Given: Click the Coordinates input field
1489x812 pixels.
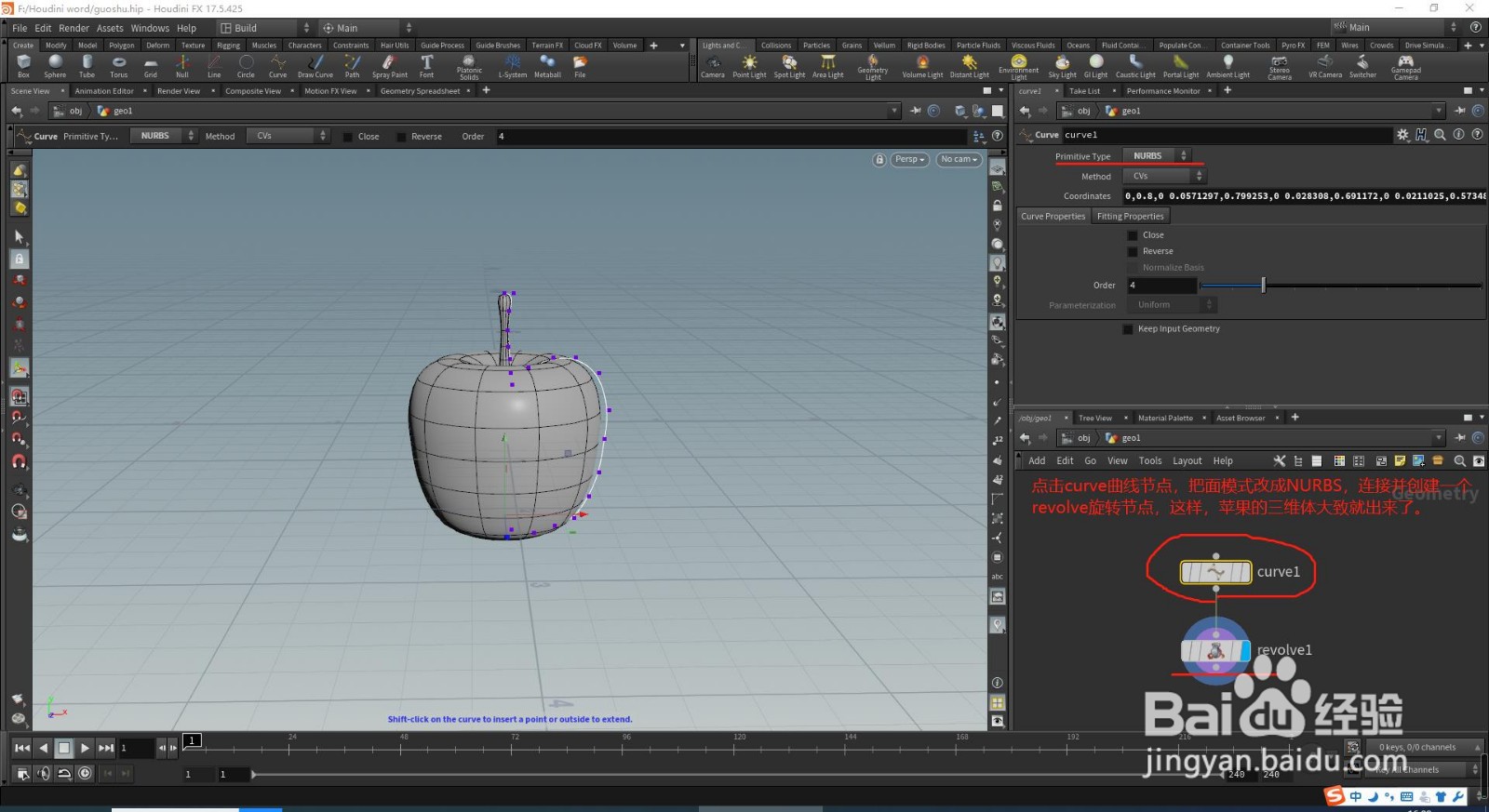Looking at the screenshot, I should click(1304, 196).
